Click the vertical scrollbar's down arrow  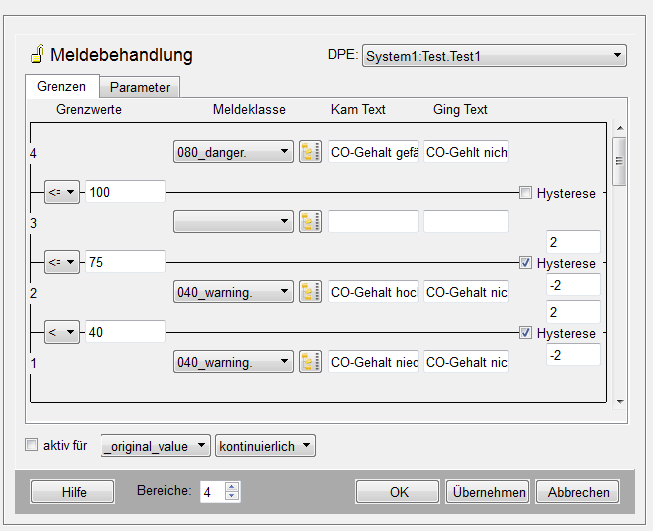pyautogui.click(x=620, y=400)
